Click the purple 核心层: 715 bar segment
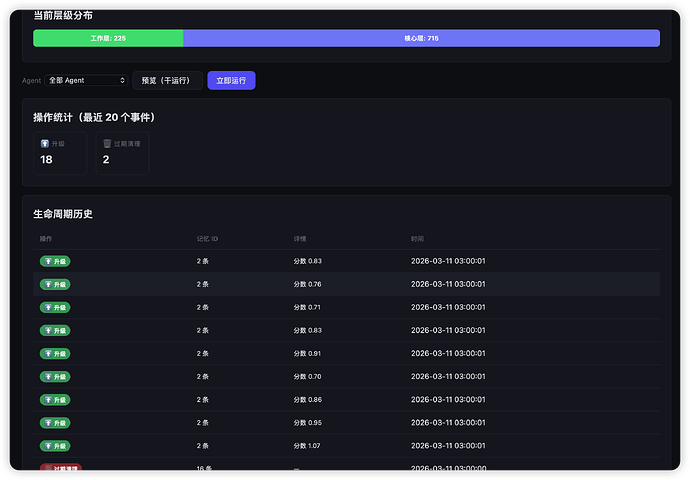The width and height of the screenshot is (690, 480). click(422, 38)
